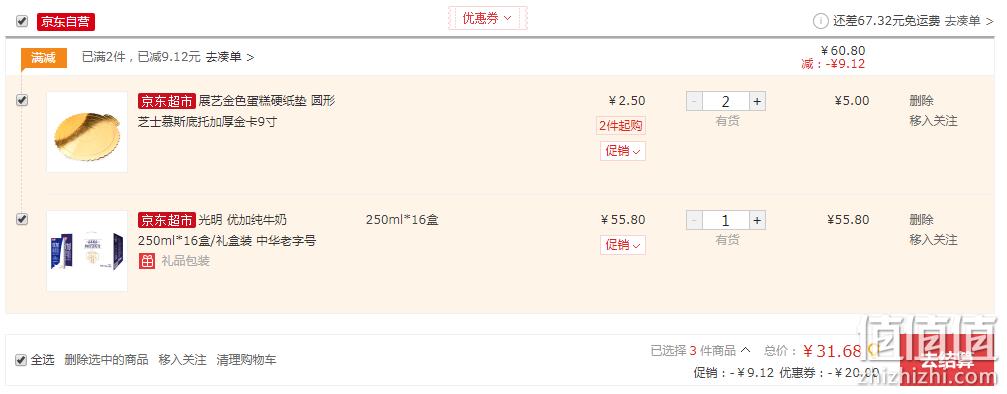Click the 京东自营 red badge

click(x=66, y=21)
